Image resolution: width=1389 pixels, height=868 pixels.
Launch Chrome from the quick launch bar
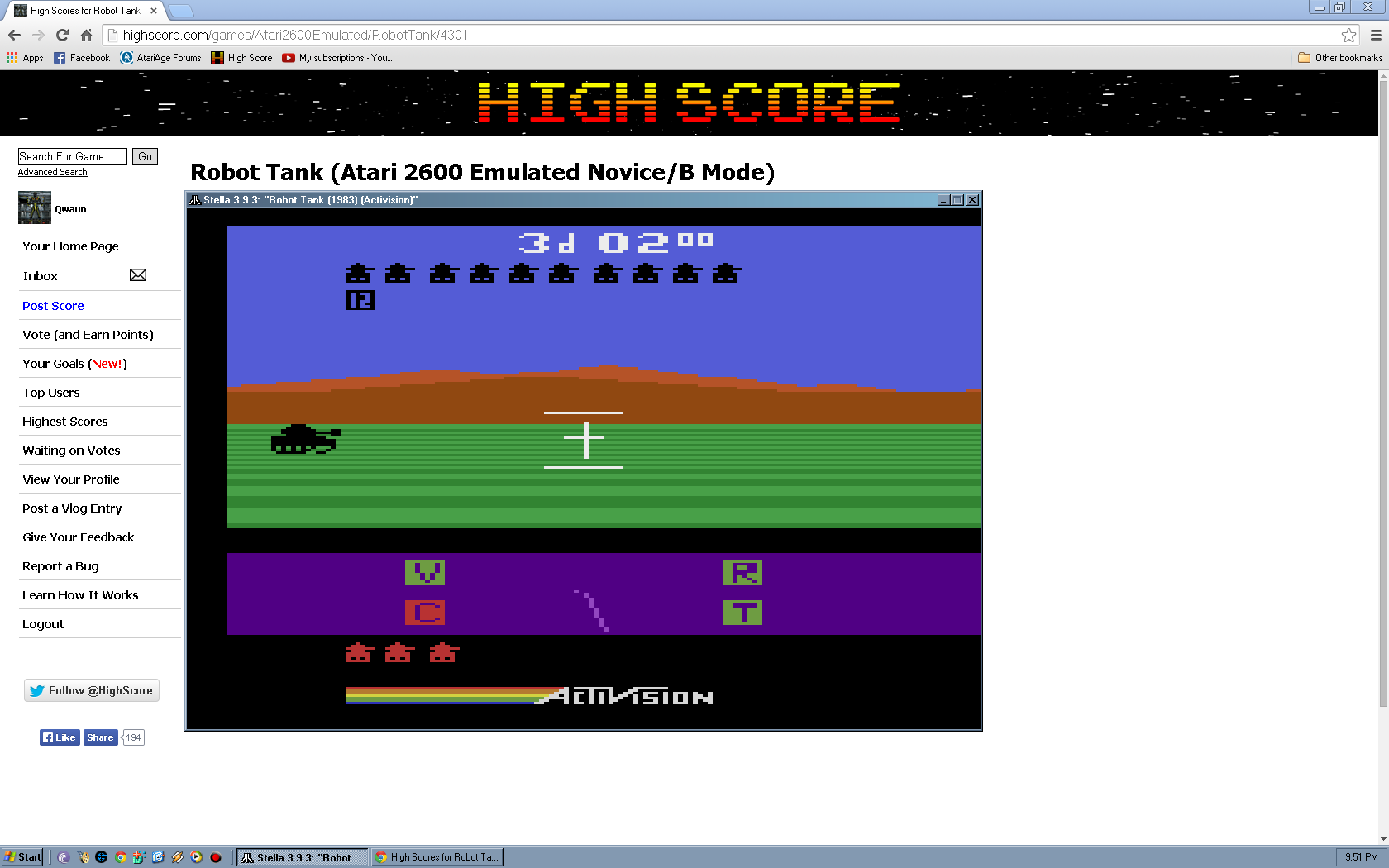tap(121, 857)
